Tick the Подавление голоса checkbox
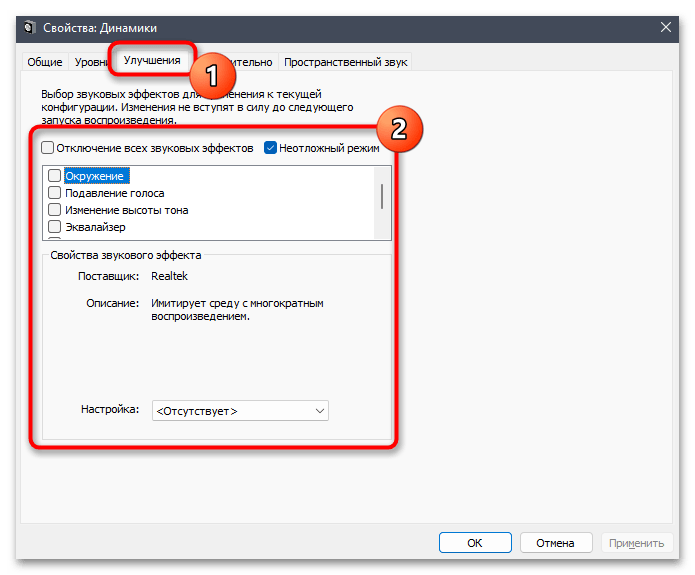The image size is (695, 575). point(54,192)
